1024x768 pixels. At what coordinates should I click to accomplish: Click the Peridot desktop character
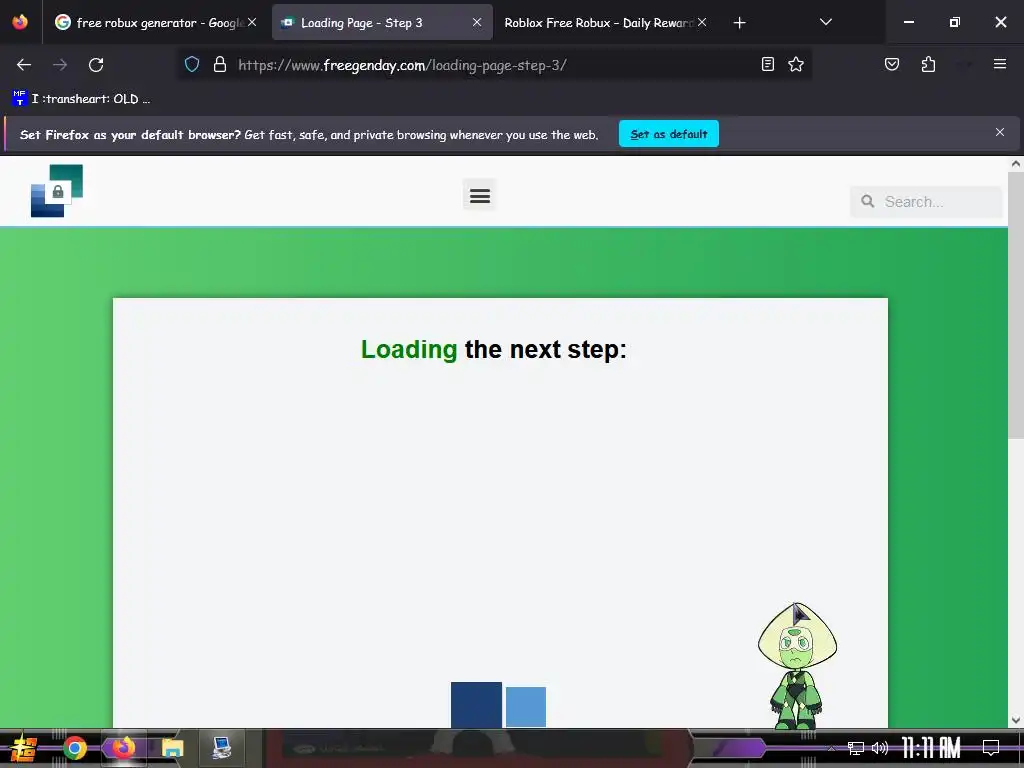797,665
